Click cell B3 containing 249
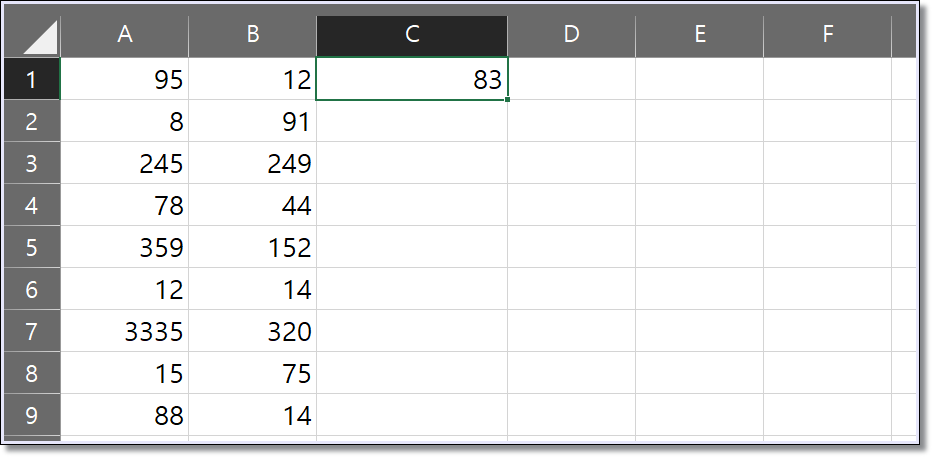The image size is (932, 472). (x=253, y=163)
